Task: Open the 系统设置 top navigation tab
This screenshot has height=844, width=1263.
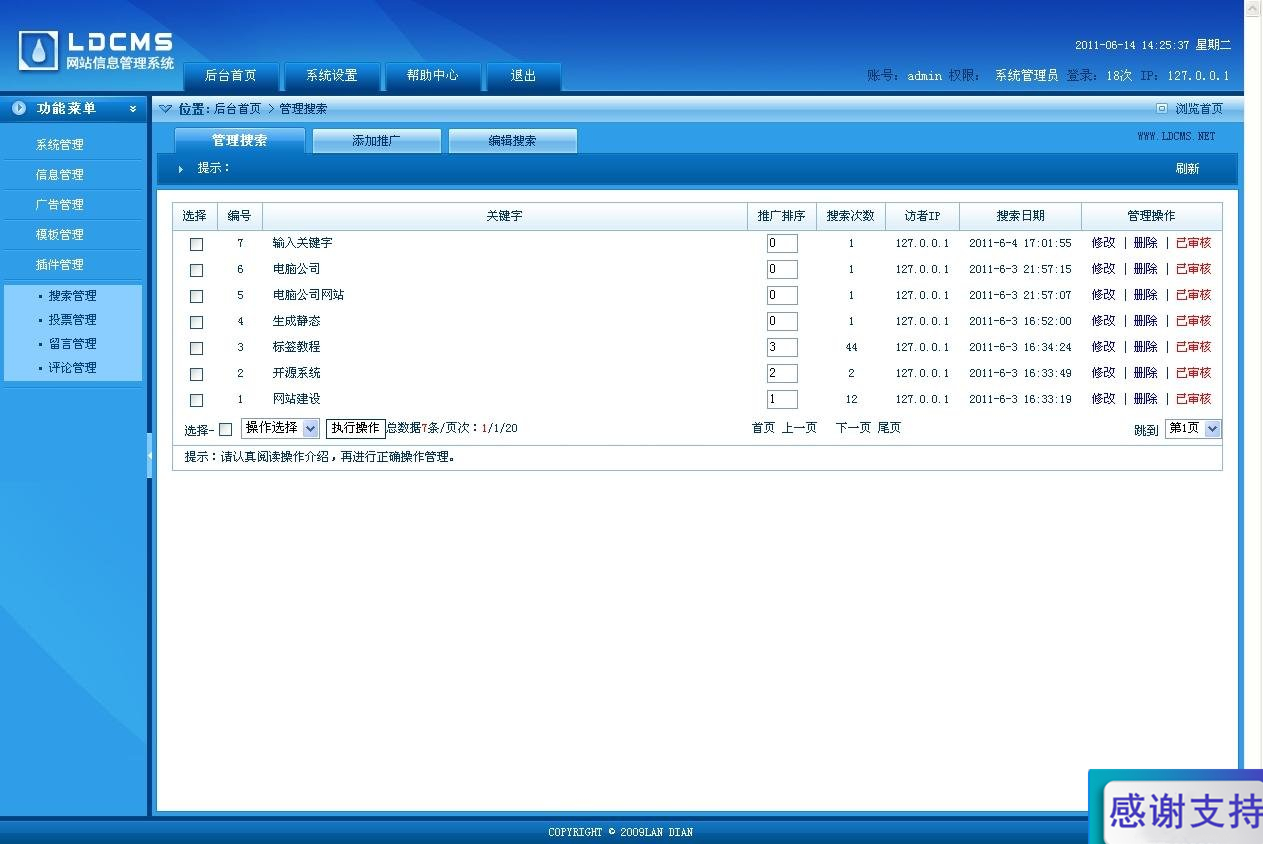Action: coord(331,76)
